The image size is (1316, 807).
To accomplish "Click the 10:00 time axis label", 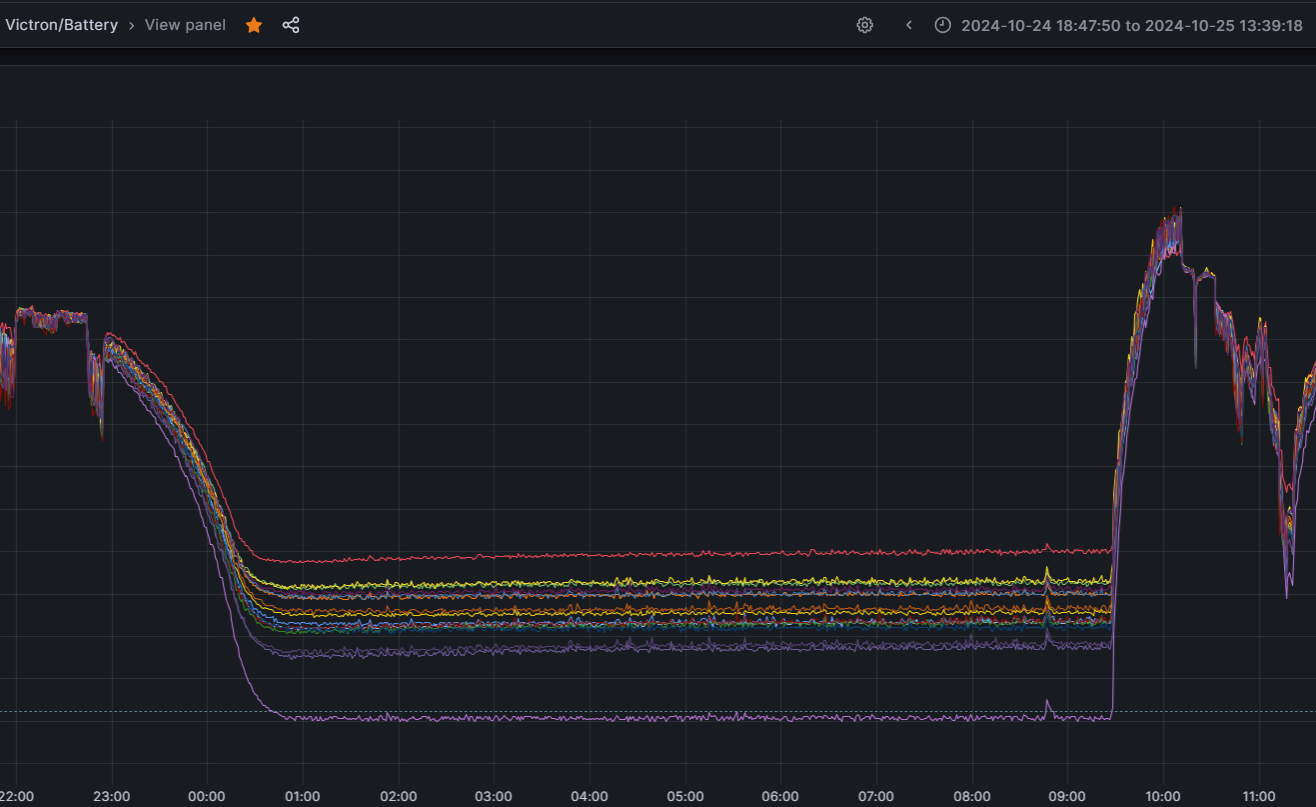I will pyautogui.click(x=1162, y=796).
